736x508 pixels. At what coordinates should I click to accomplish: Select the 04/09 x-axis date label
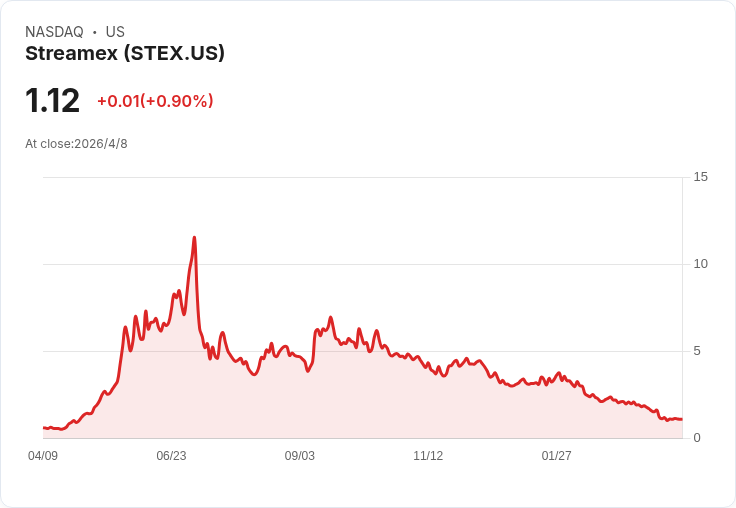click(x=43, y=455)
